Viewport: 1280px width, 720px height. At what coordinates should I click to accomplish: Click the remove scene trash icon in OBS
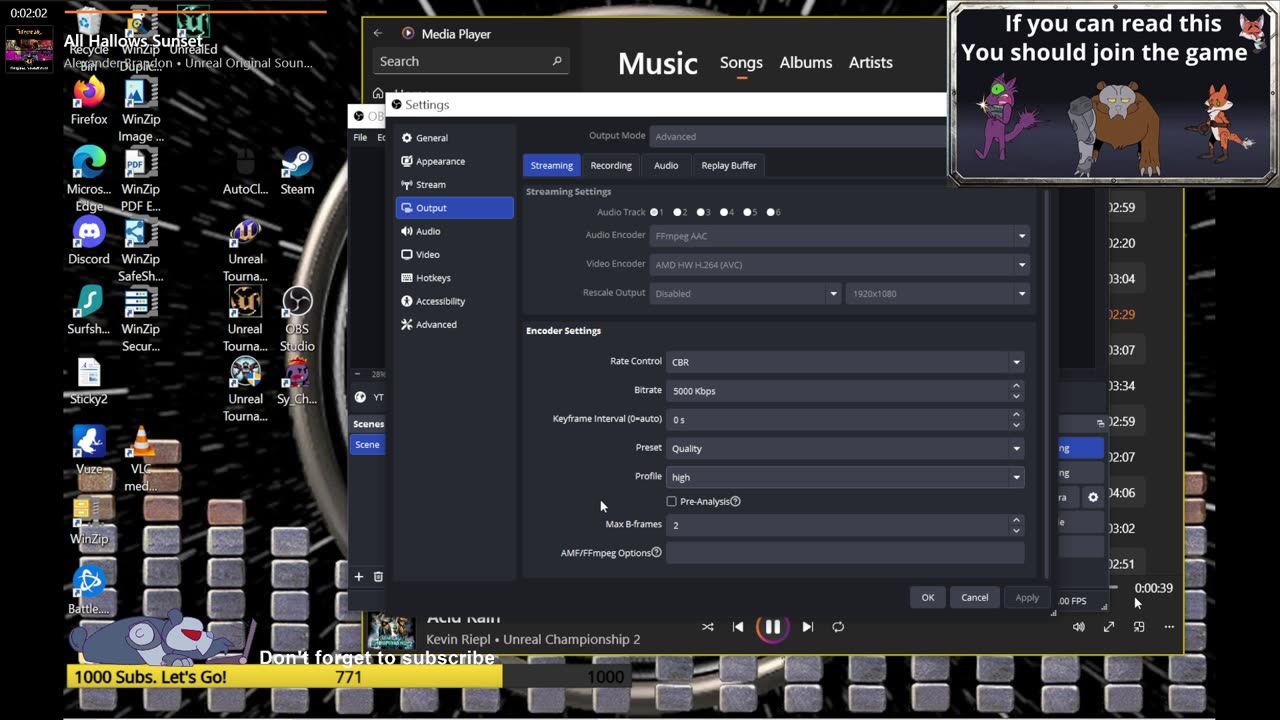point(378,576)
